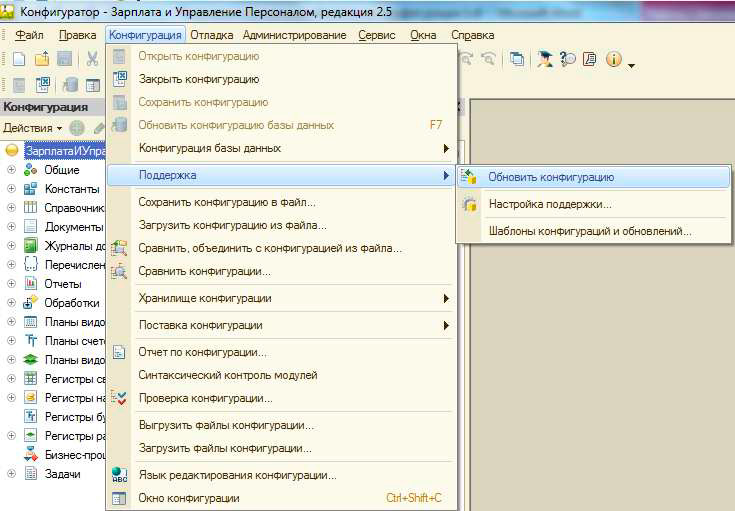Click the graduate-cap assistant icon in toolbar
Image resolution: width=735 pixels, height=511 pixels.
click(545, 59)
